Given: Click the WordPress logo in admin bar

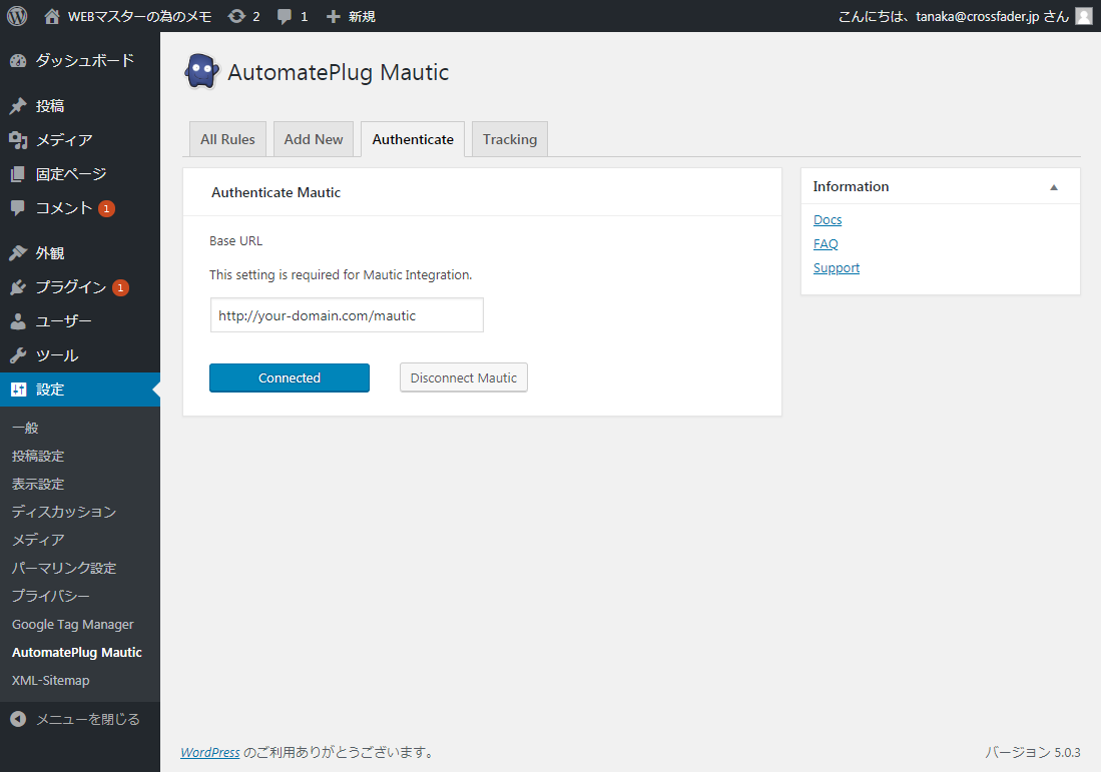Looking at the screenshot, I should tap(17, 16).
